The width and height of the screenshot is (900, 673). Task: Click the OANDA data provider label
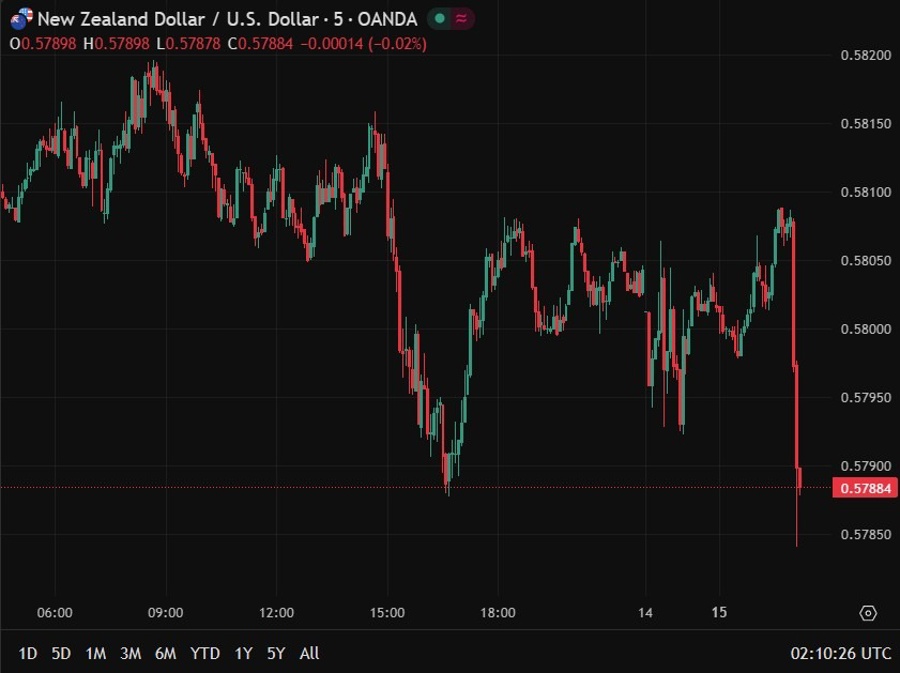(x=389, y=19)
